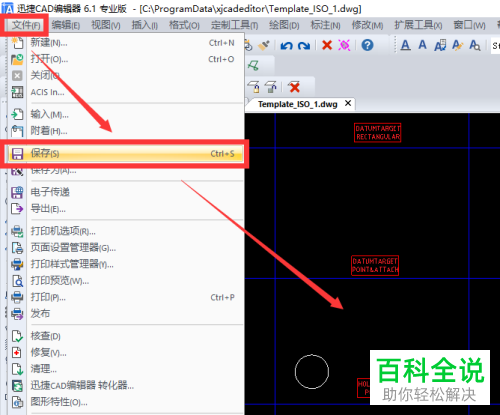
Task: Click the green shape icon on second toolbar row
Action: (253, 65)
